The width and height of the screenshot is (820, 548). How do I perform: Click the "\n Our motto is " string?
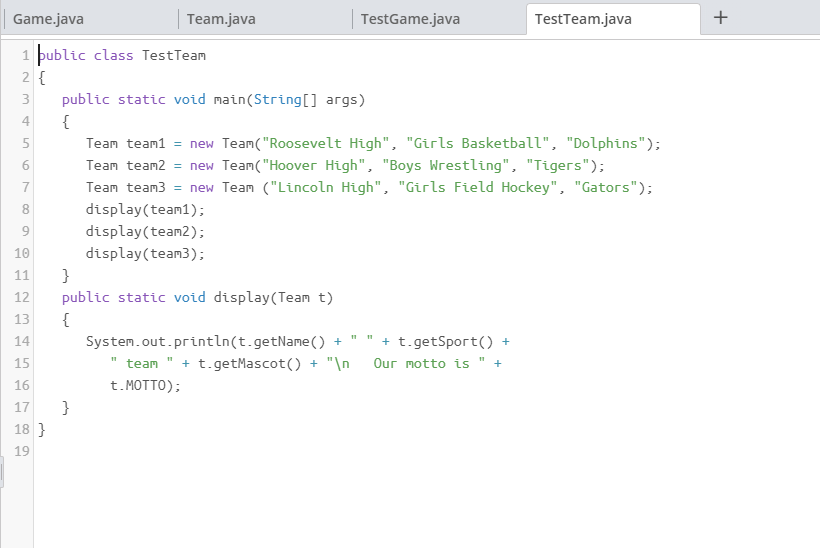coord(405,363)
